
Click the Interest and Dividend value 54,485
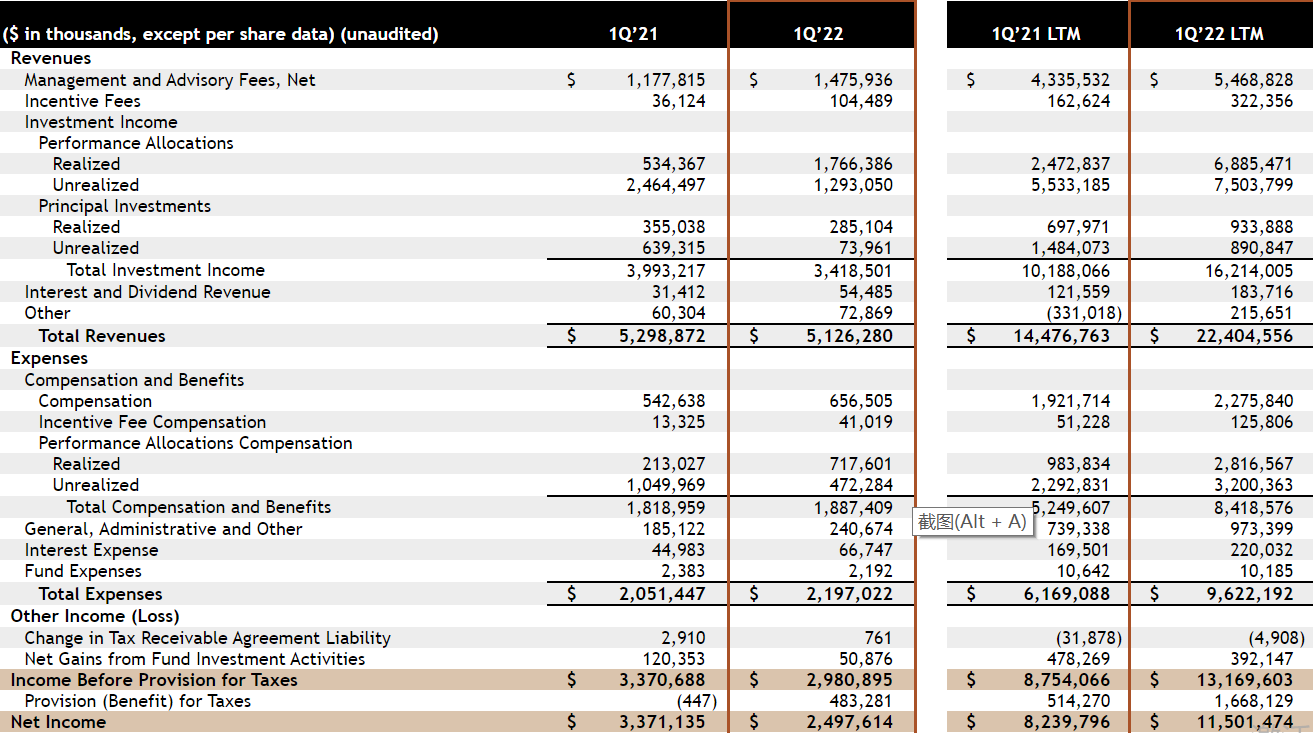[866, 292]
